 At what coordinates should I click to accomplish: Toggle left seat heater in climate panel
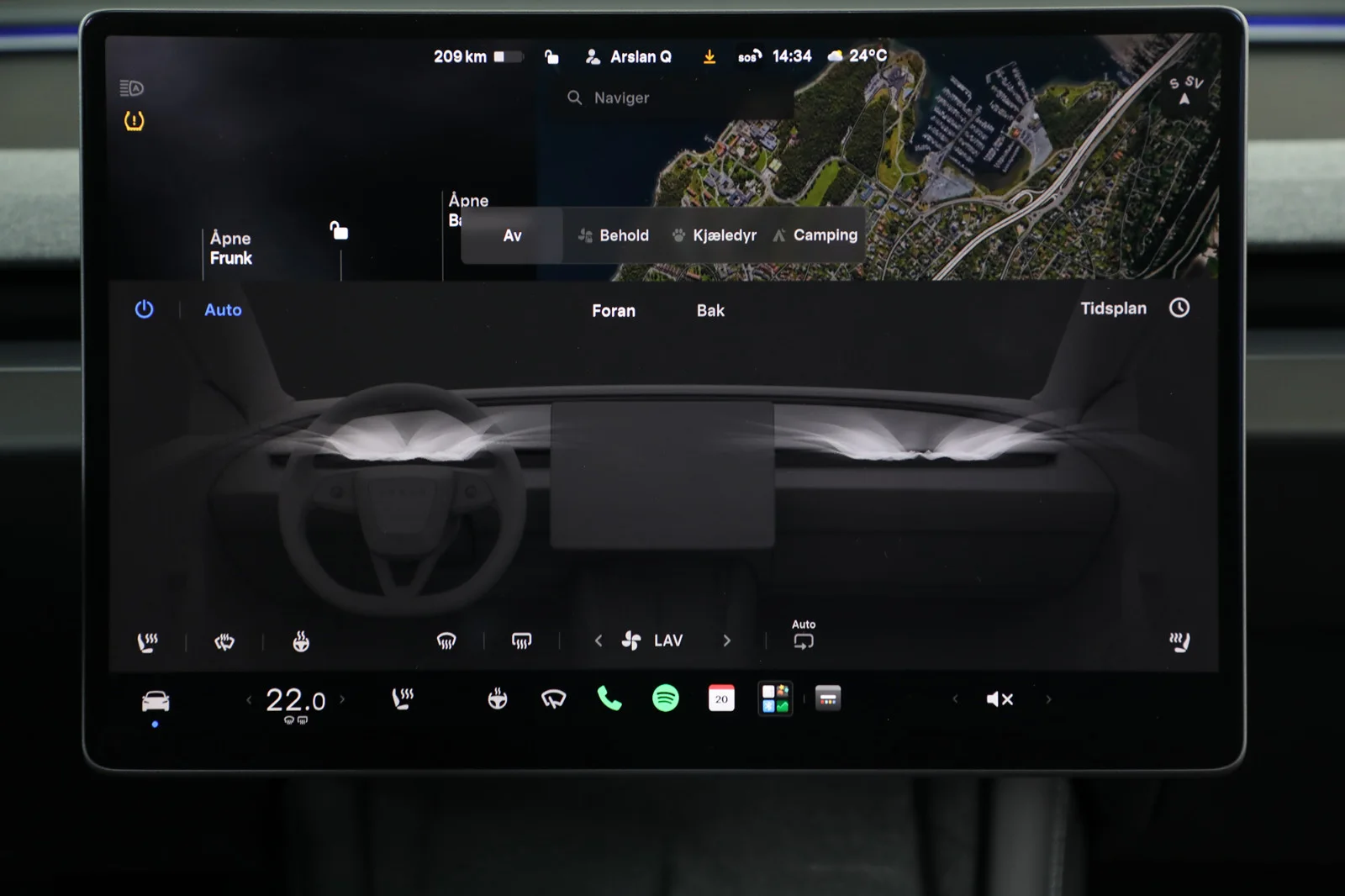[x=148, y=642]
